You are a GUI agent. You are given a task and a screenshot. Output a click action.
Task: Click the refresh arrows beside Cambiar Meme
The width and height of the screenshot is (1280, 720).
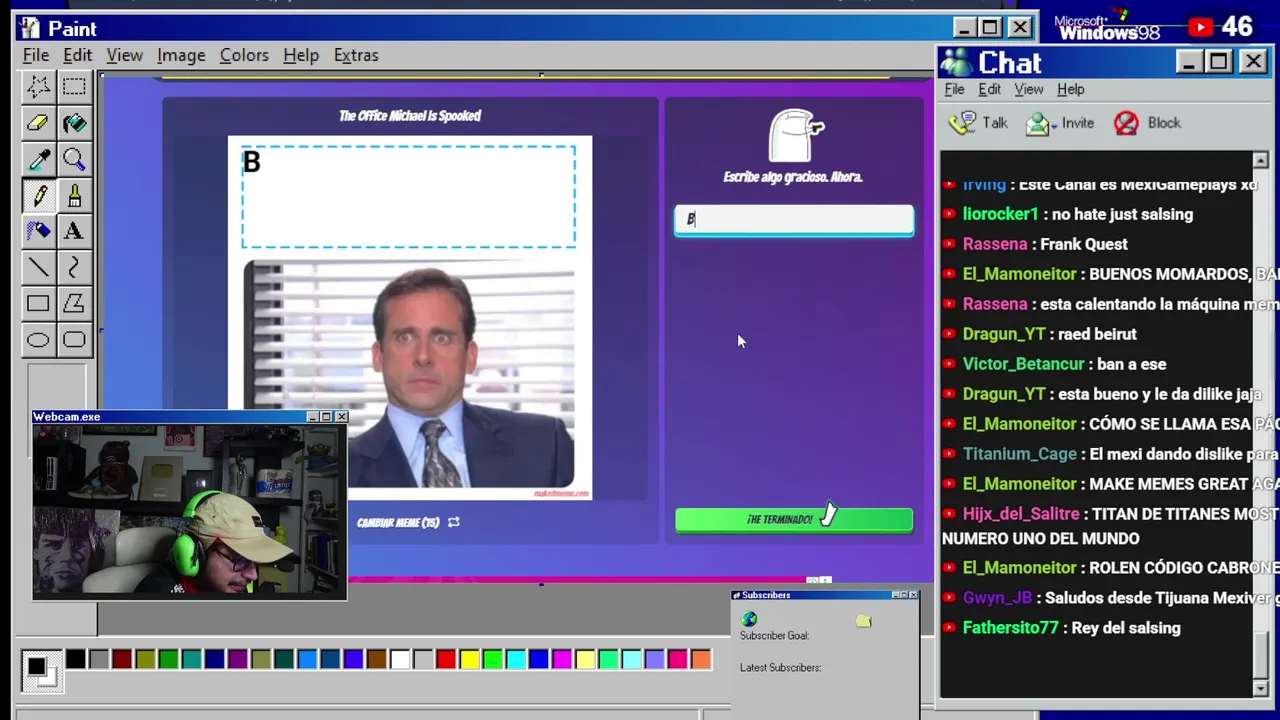pyautogui.click(x=454, y=522)
